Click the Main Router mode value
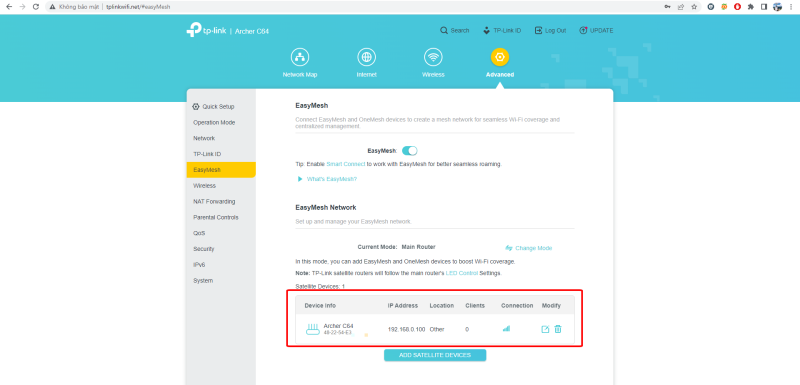Image resolution: width=800 pixels, height=385 pixels. (x=418, y=247)
